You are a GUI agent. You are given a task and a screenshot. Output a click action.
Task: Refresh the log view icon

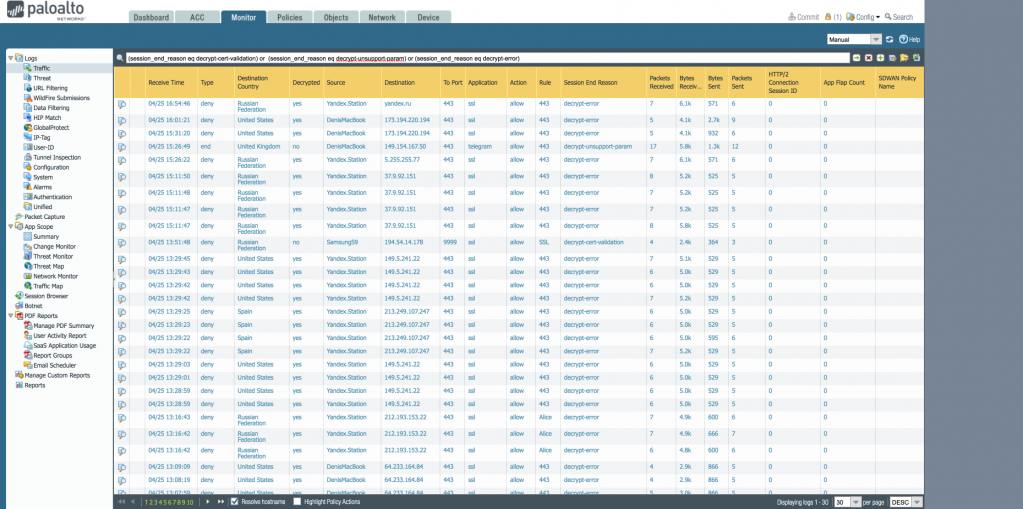[889, 40]
